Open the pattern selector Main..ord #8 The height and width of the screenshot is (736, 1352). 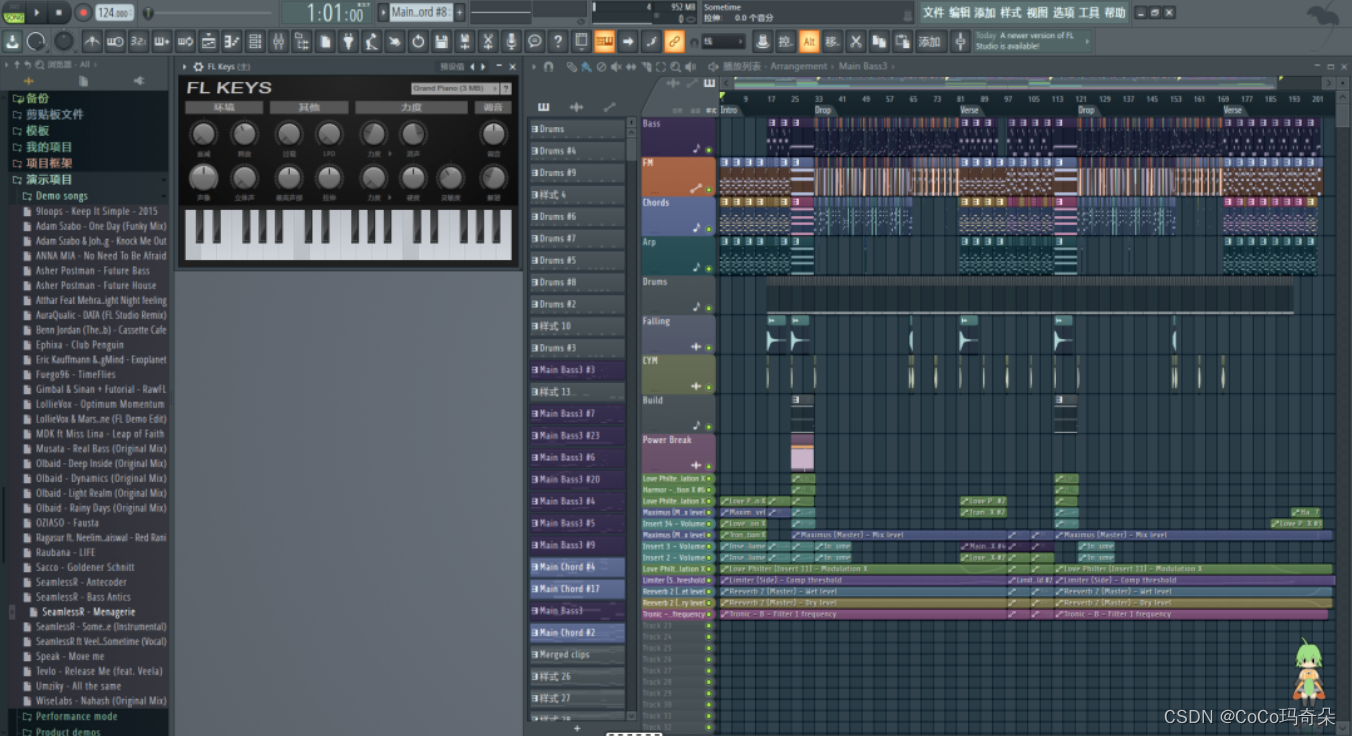pyautogui.click(x=420, y=12)
